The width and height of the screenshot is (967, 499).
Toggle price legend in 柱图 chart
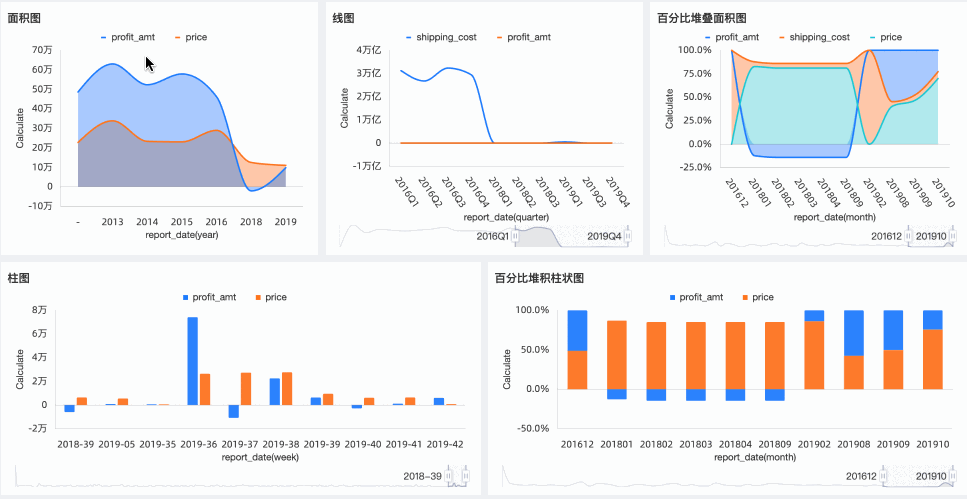[271, 297]
